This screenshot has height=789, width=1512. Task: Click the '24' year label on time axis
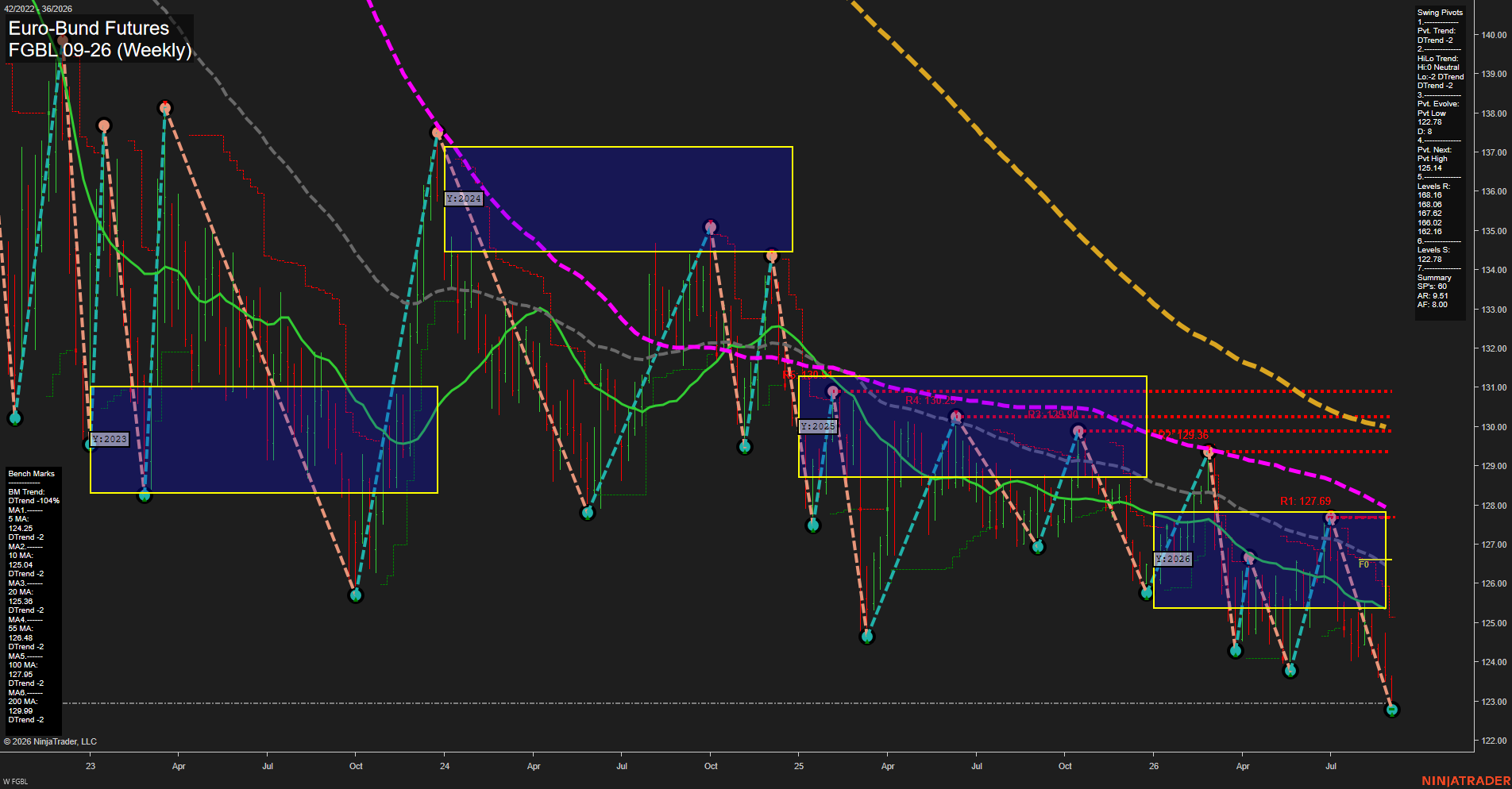point(445,766)
